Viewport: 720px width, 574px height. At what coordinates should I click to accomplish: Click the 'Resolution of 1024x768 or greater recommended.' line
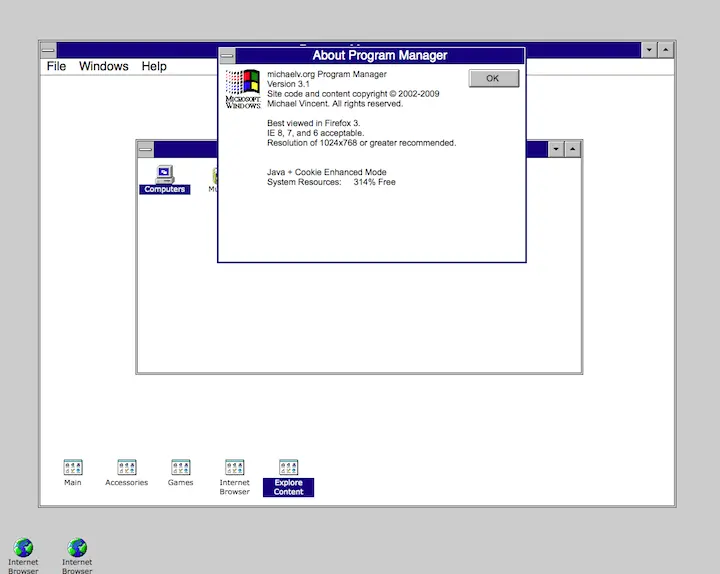tap(361, 143)
